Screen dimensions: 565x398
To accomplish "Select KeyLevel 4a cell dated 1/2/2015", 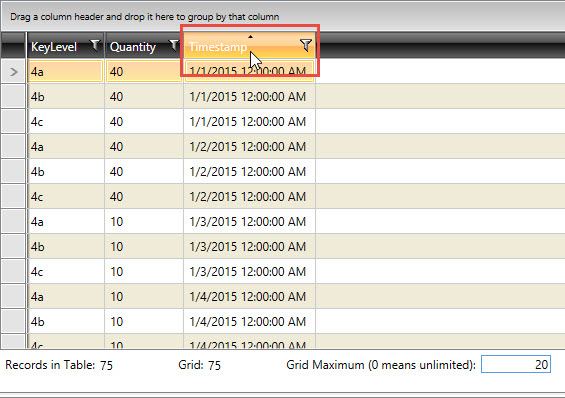I will click(x=66, y=147).
